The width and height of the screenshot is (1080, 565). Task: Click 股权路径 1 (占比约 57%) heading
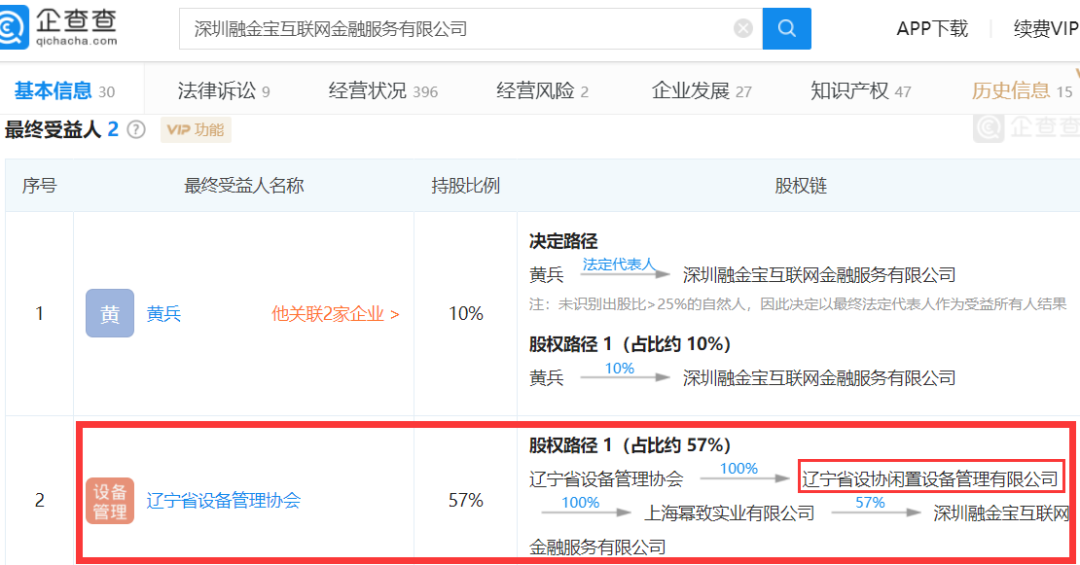pyautogui.click(x=630, y=445)
